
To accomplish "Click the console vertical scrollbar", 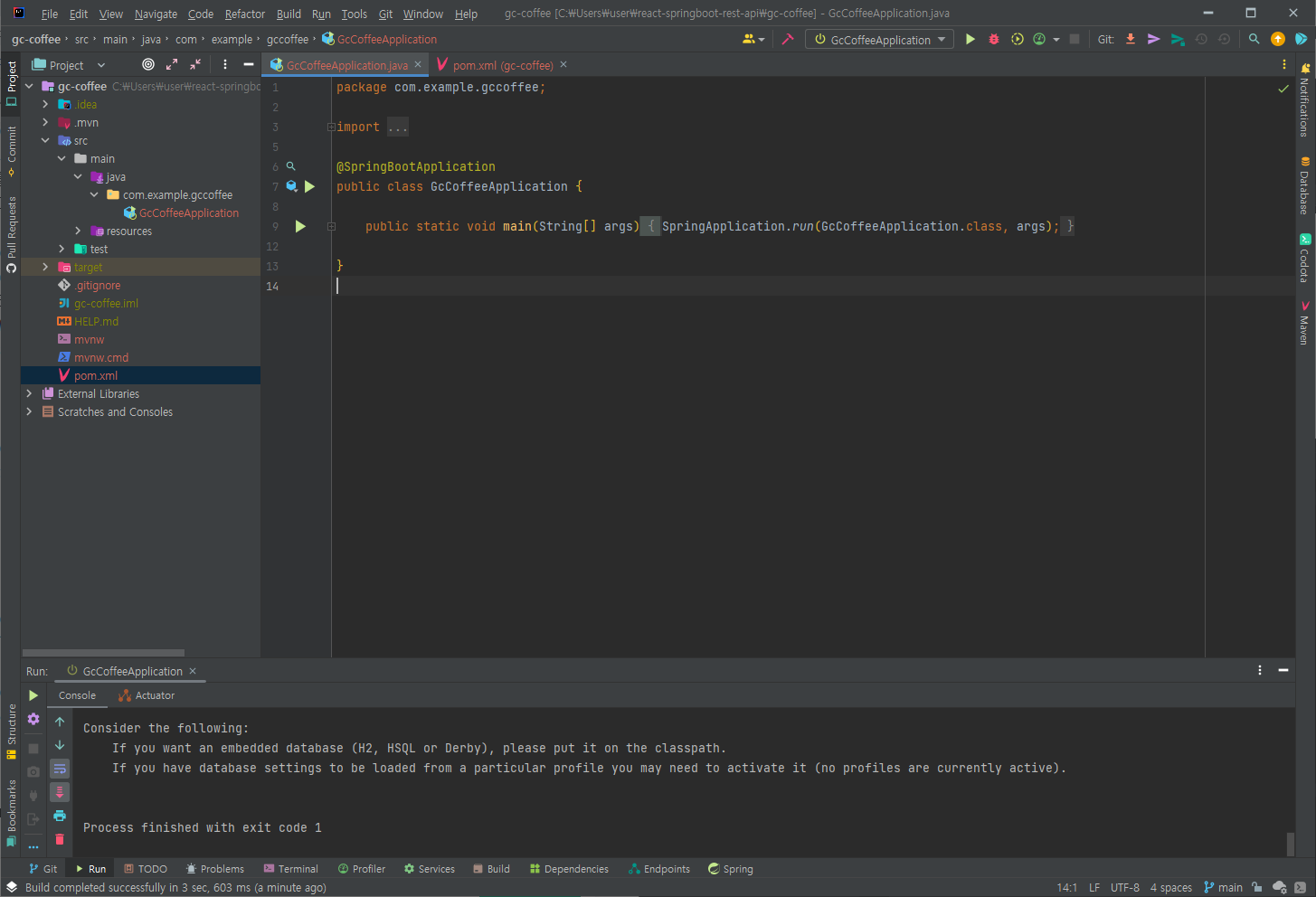I will coord(1291,844).
